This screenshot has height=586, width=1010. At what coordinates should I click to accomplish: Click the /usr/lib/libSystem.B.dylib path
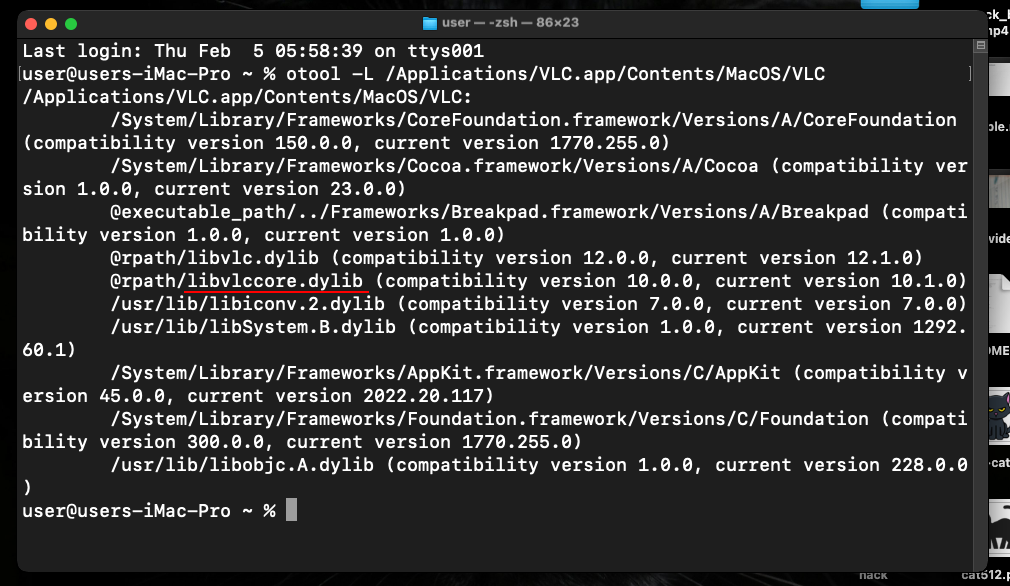click(x=253, y=327)
